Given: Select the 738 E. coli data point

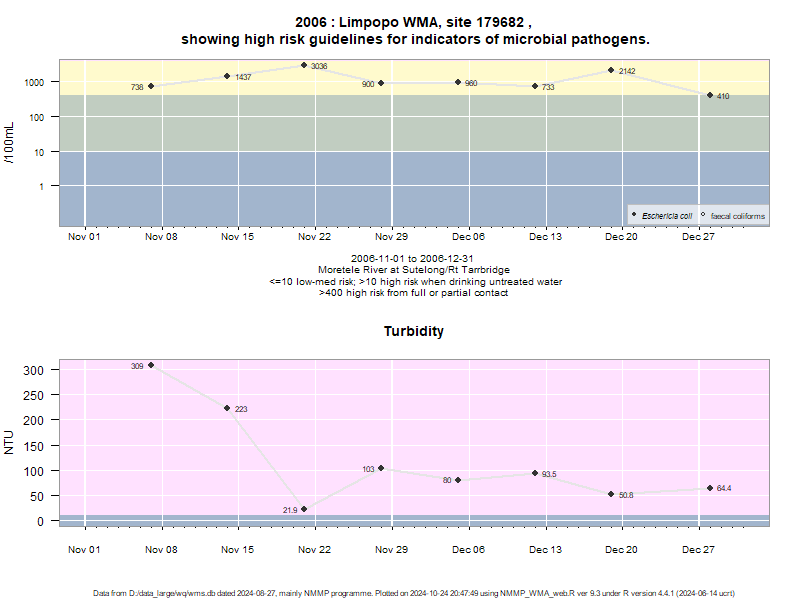Looking at the screenshot, I should click(x=151, y=86).
